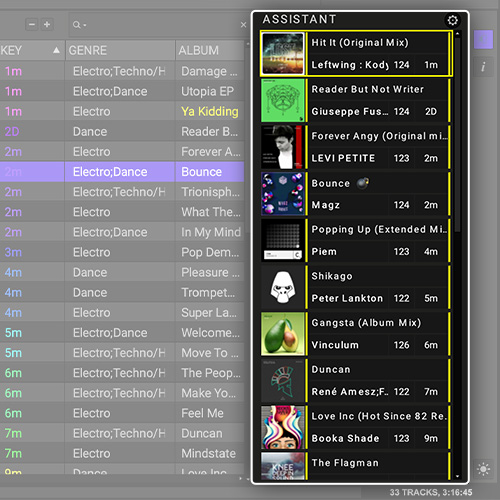The image size is (500, 500).
Task: Select the Duncan cover artwork
Action: click(283, 380)
